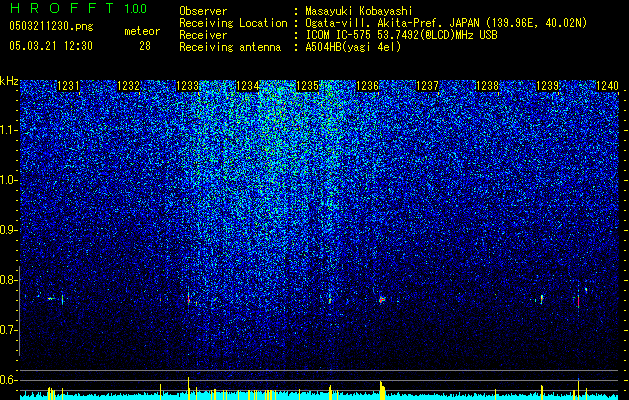Screen dimensions: 629x400
Task: Click the date stamp 05.03.21 12:30
Action: click(51, 46)
